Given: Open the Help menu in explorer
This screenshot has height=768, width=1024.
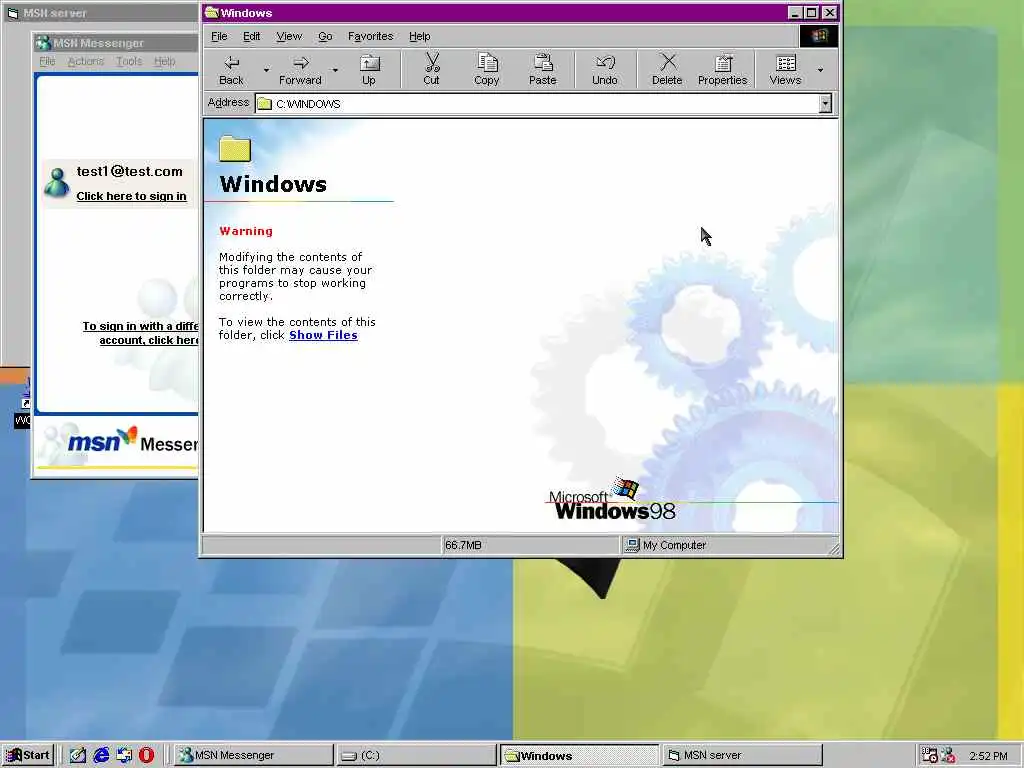Looking at the screenshot, I should [x=419, y=37].
